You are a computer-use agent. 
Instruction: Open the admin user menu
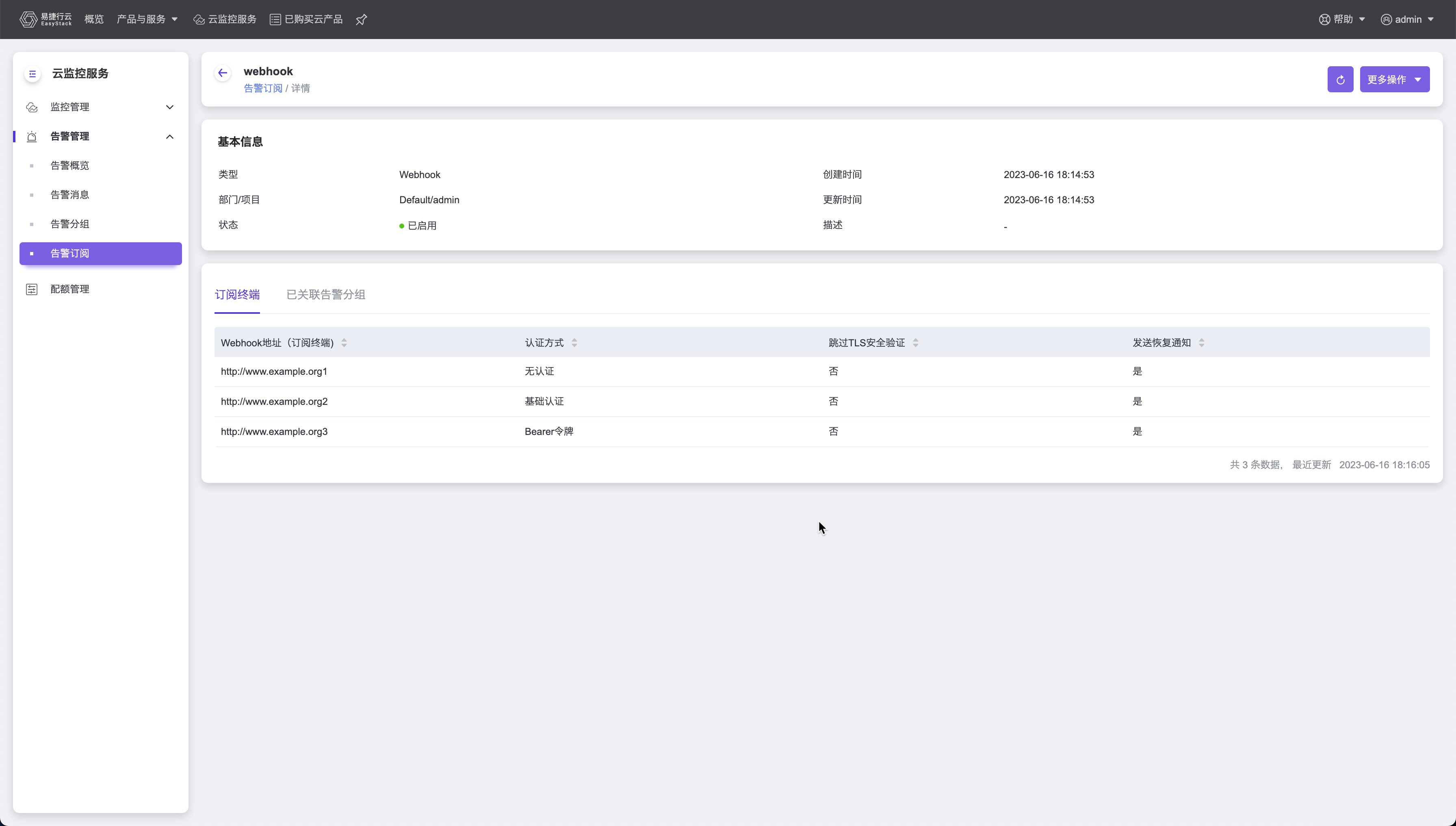pos(1407,19)
